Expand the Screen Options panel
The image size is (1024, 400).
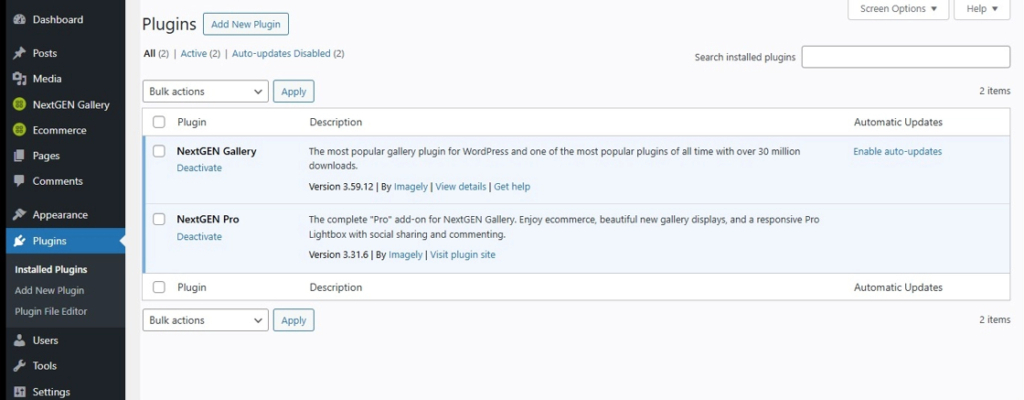[898, 9]
